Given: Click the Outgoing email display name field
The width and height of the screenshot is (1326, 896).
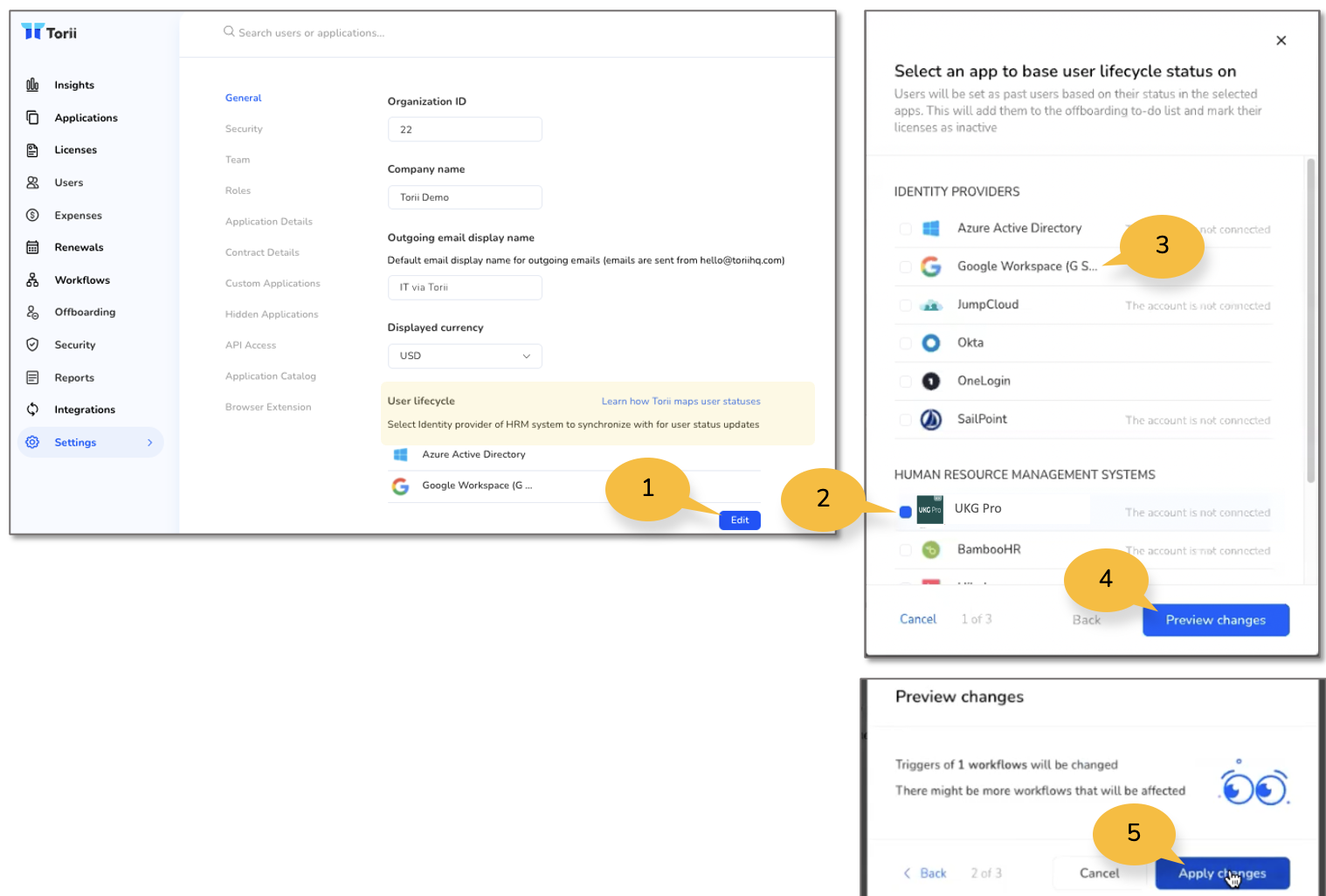Looking at the screenshot, I should click(465, 287).
